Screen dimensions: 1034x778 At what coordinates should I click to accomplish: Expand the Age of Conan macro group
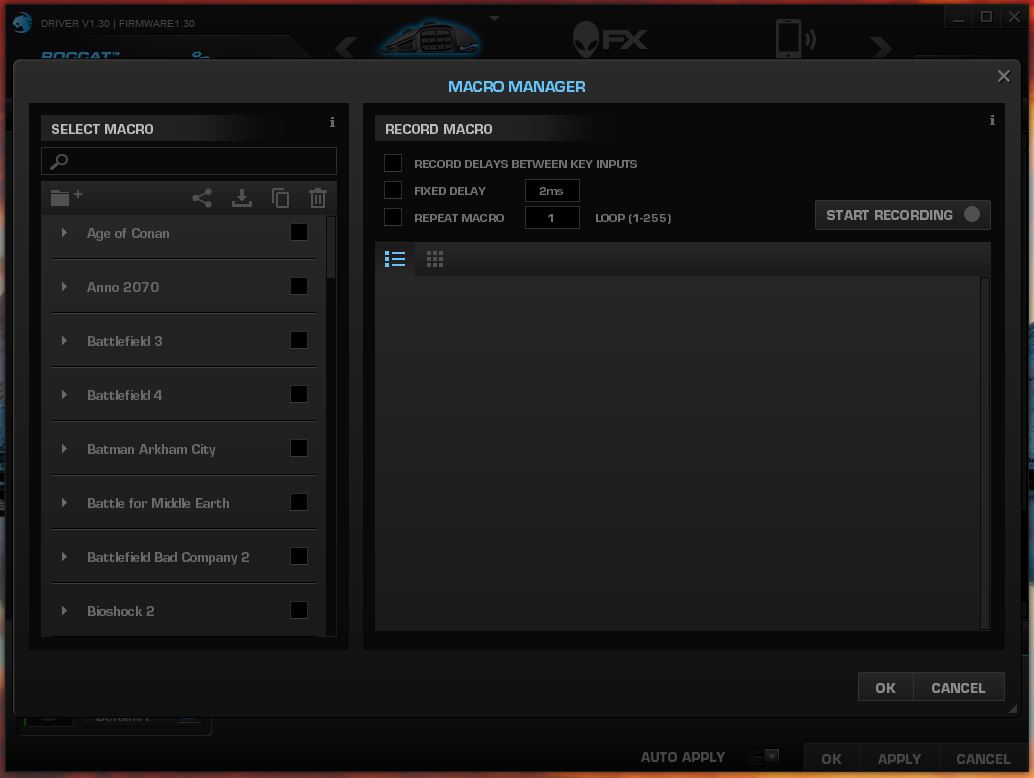[64, 233]
